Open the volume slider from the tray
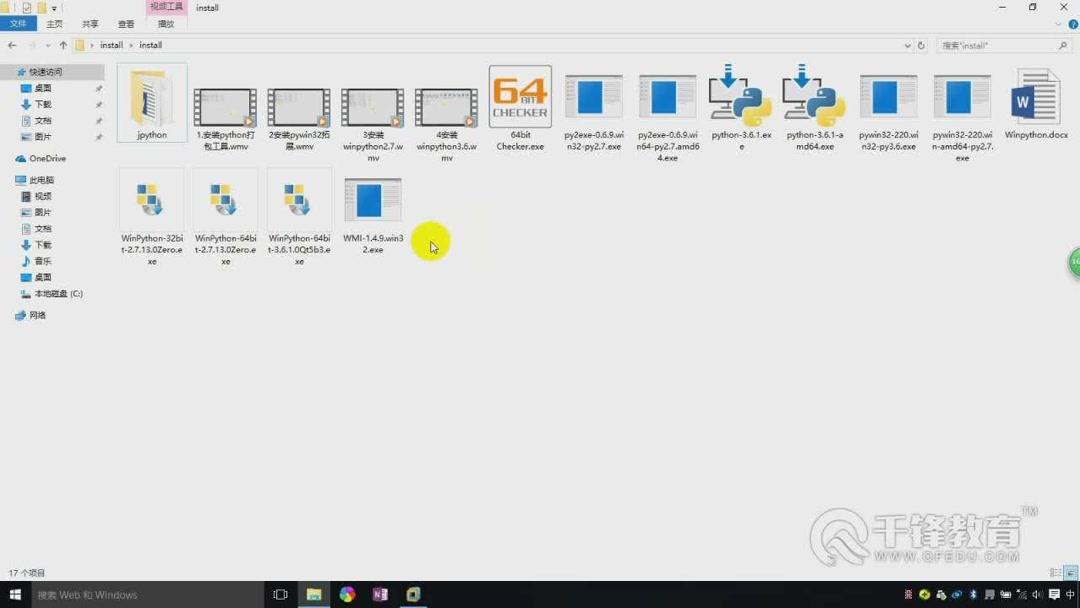The image size is (1080, 608). pyautogui.click(x=1036, y=594)
